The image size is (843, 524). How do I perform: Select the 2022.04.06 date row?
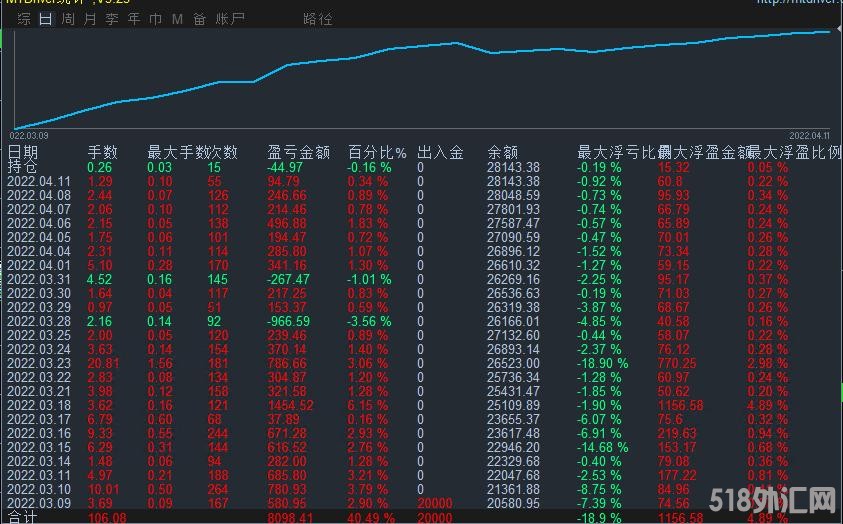tap(39, 223)
